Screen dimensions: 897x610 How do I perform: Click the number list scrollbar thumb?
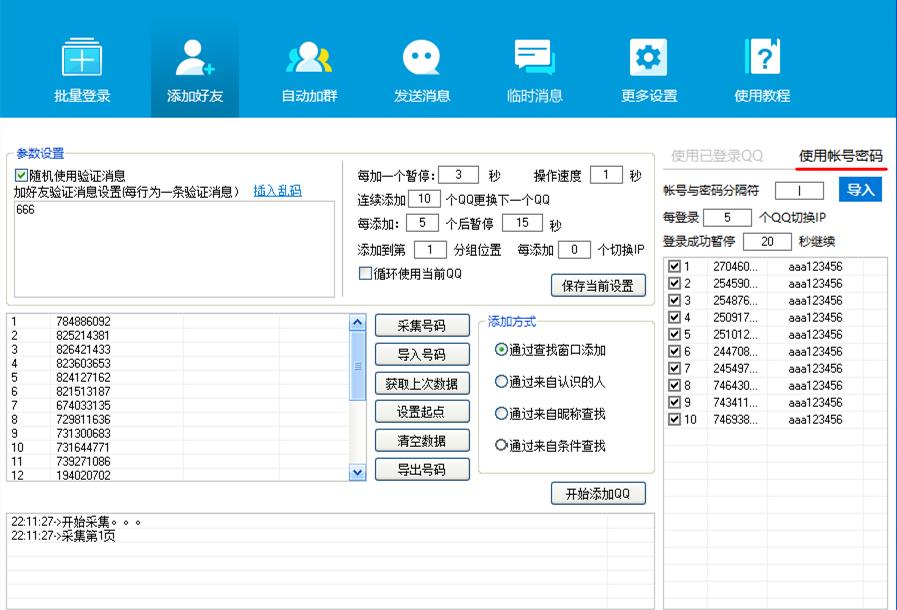(358, 366)
